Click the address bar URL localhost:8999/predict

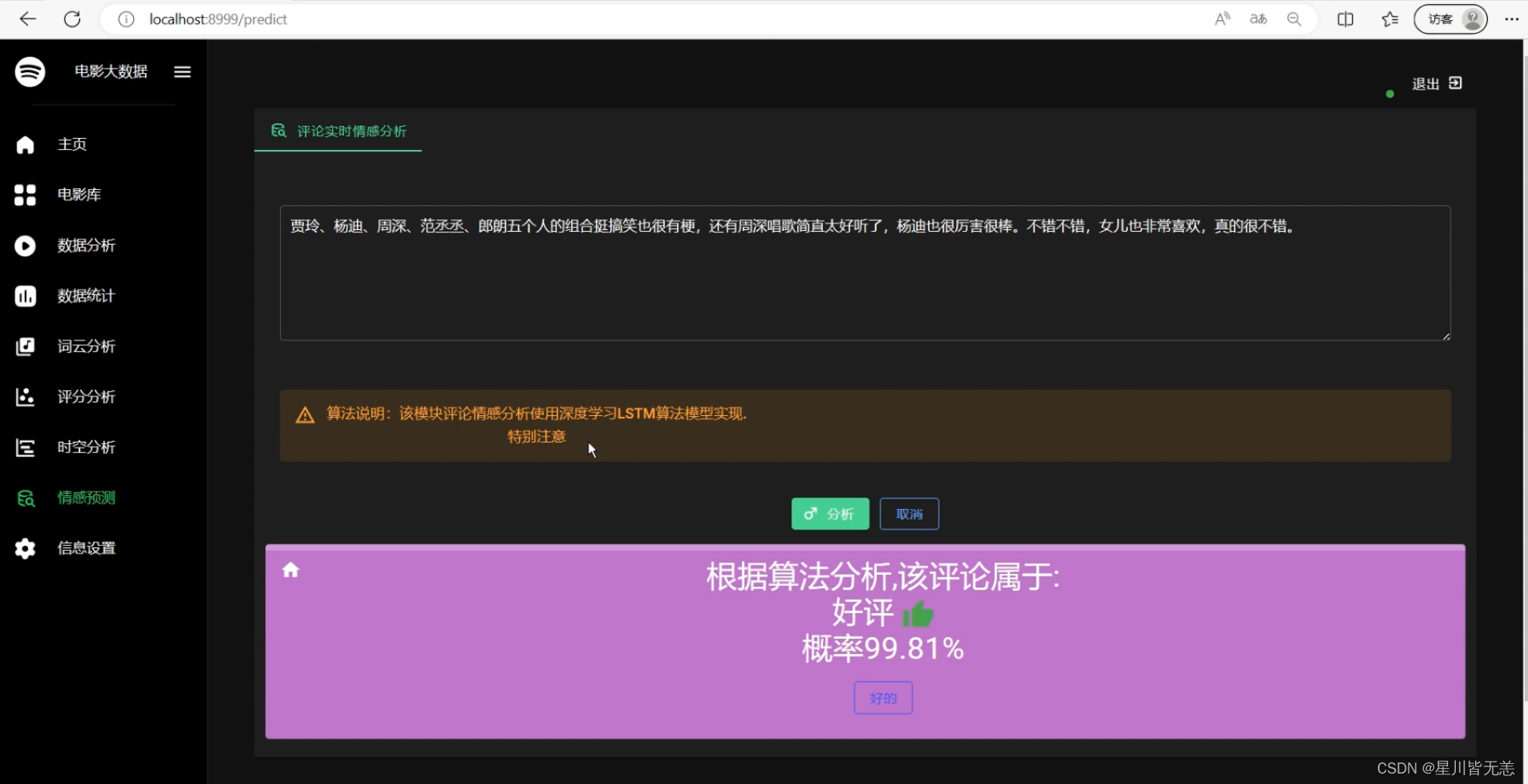(218, 19)
